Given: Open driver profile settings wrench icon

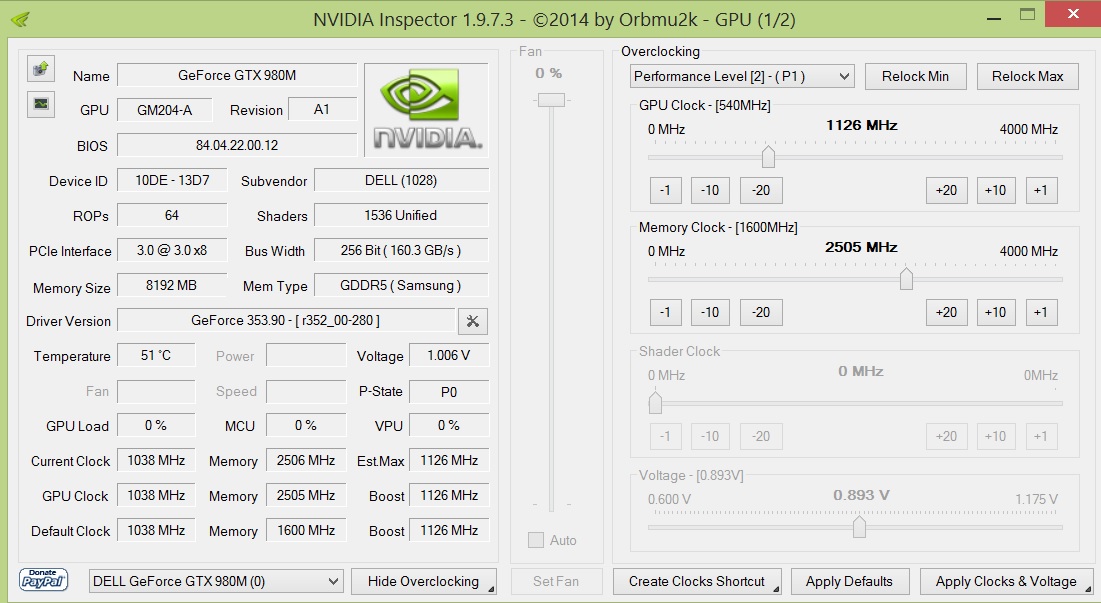Looking at the screenshot, I should (473, 321).
